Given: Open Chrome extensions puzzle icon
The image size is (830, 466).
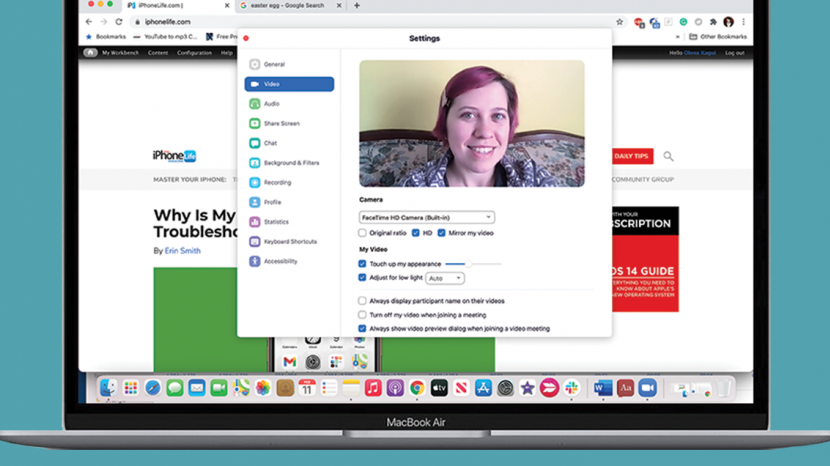Looking at the screenshot, I should (713, 22).
